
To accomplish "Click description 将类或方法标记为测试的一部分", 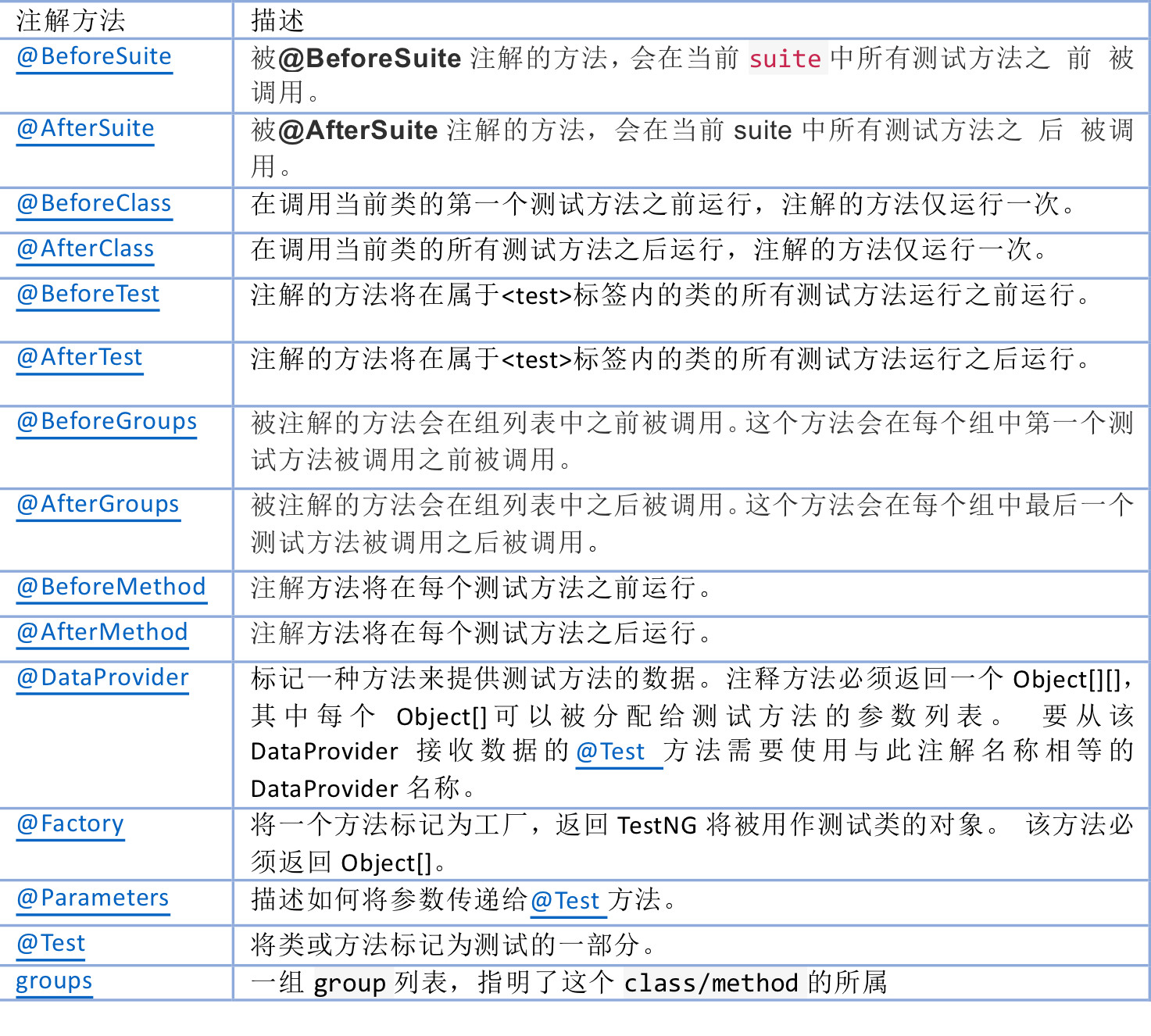I will point(454,945).
